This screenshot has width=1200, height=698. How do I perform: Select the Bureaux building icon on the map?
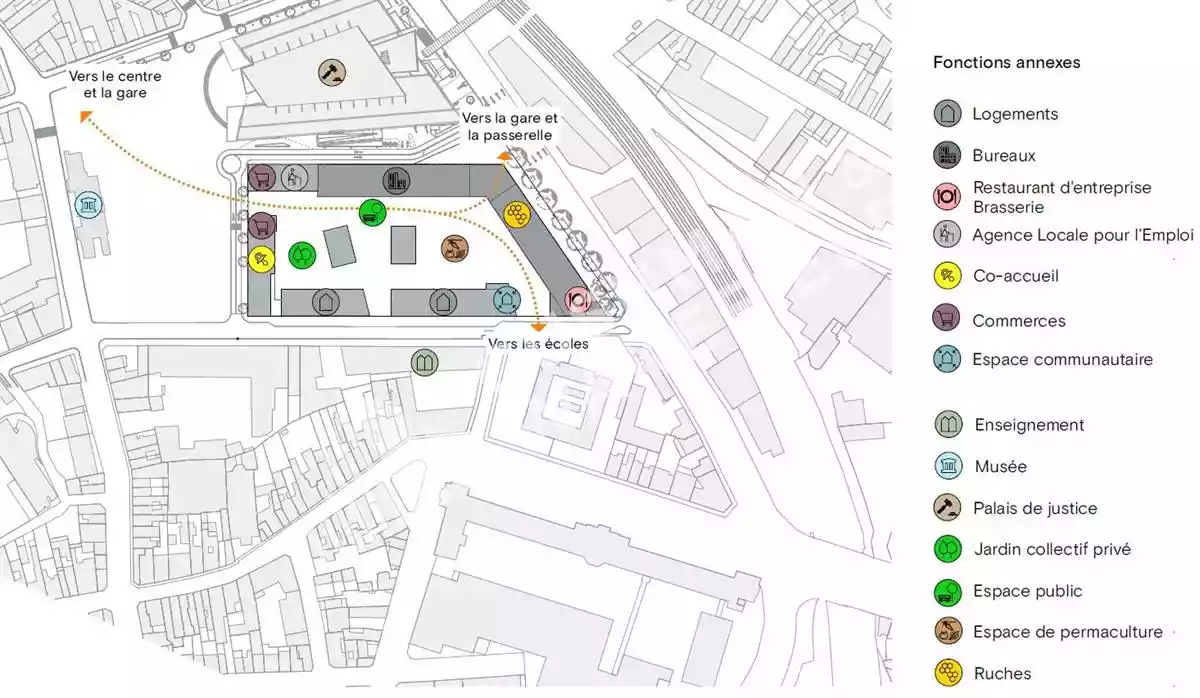click(x=397, y=180)
